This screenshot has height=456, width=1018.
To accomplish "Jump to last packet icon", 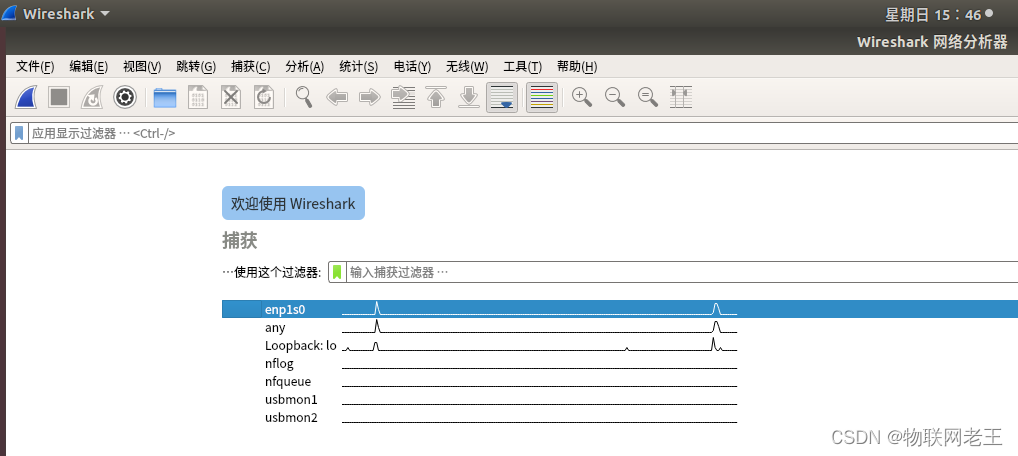I will [468, 97].
